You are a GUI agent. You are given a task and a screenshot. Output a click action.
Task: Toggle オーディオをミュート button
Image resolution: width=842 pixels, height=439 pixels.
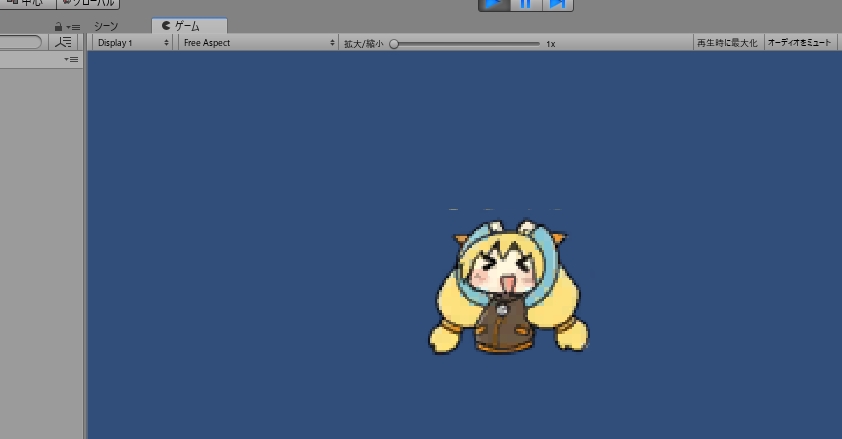click(x=800, y=43)
